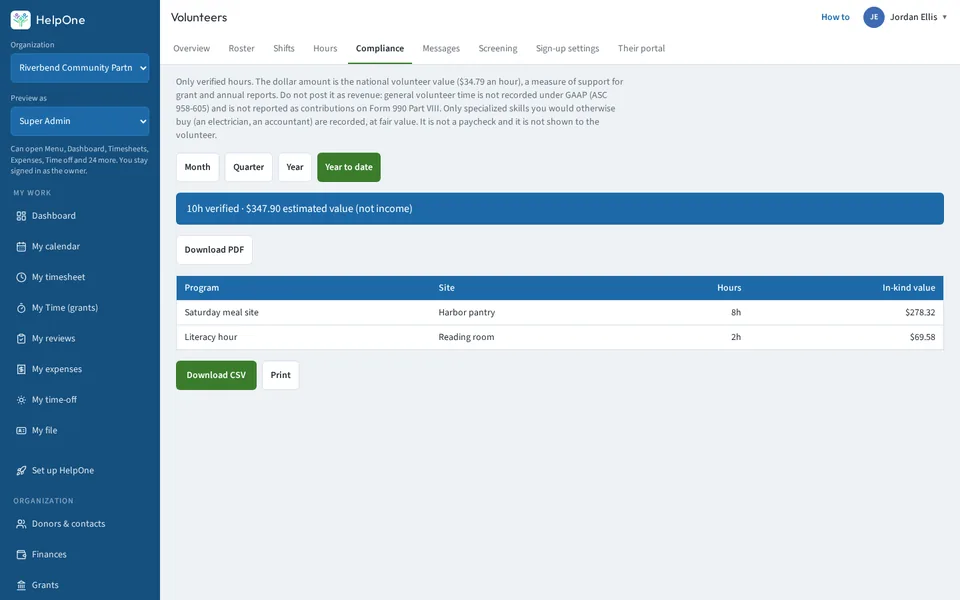Click the My timesheet clock icon

(21, 277)
